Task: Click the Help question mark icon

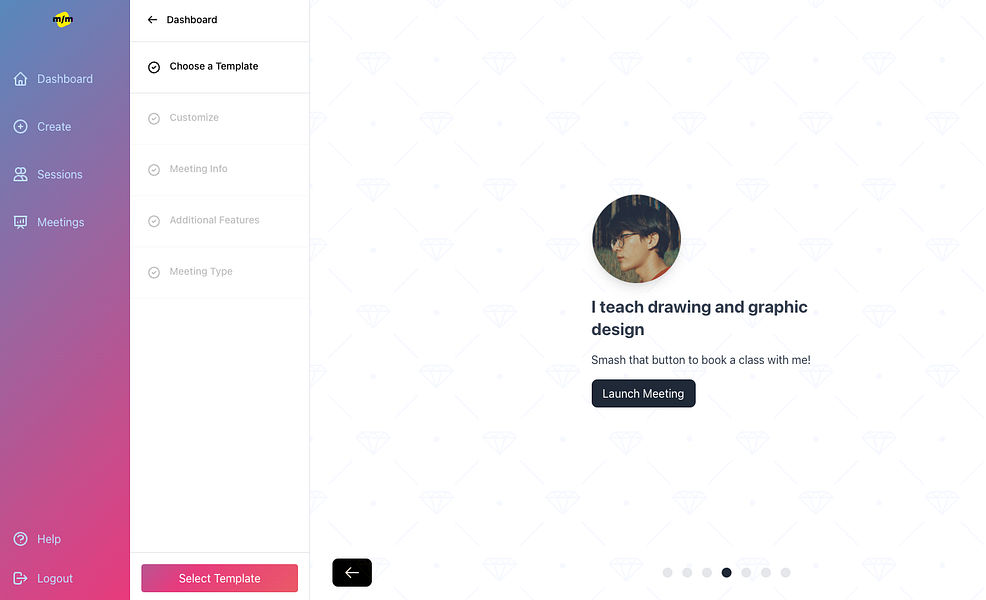Action: pyautogui.click(x=21, y=539)
